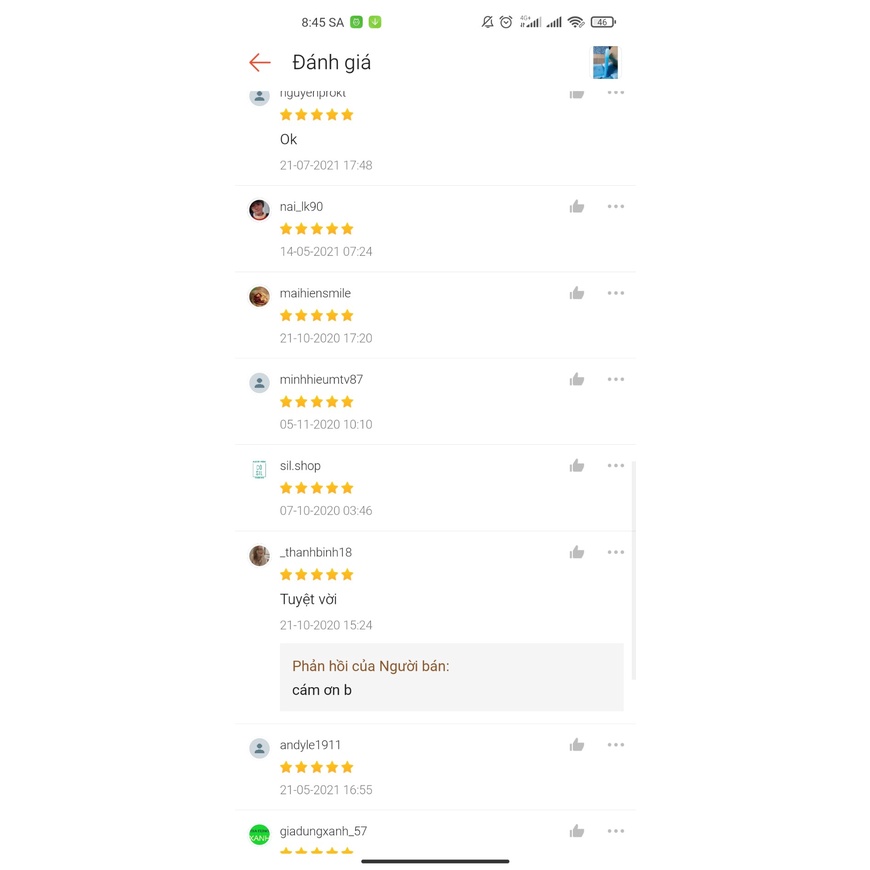View nai_lk90's profile avatar

click(260, 210)
